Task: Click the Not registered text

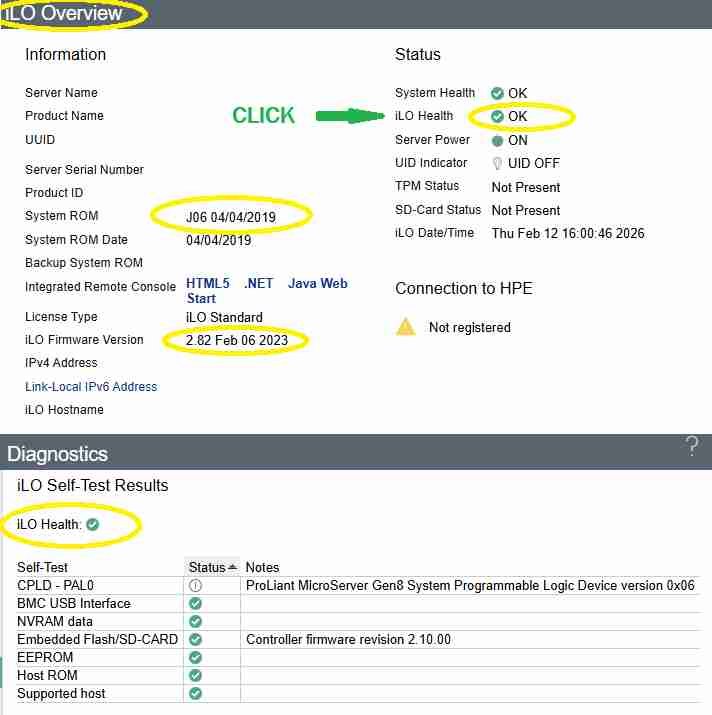Action: (470, 327)
